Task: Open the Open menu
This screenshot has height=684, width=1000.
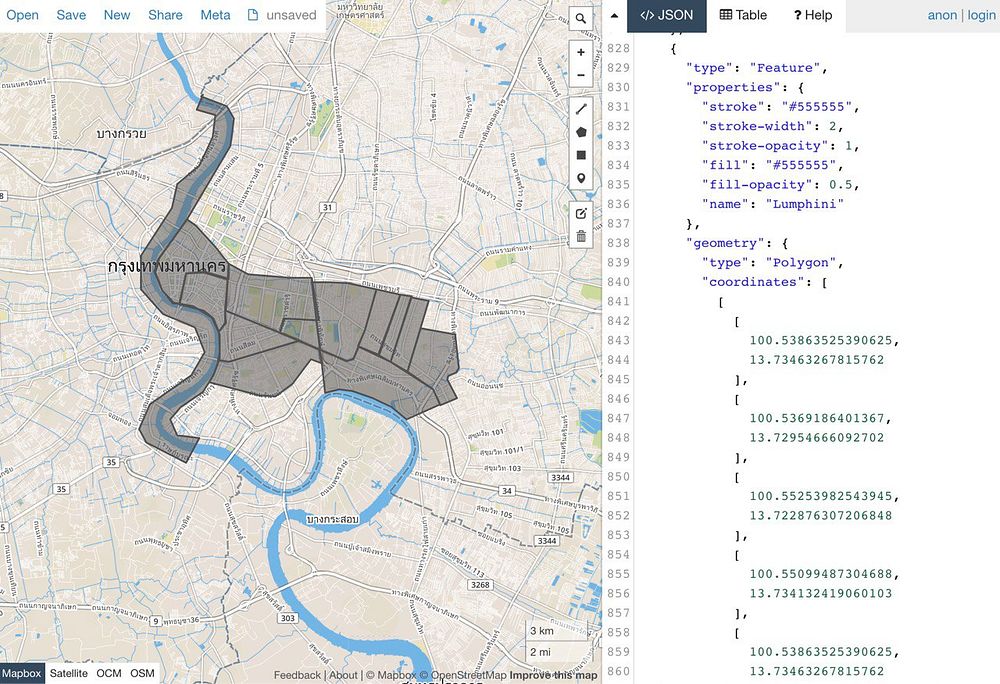Action: click(x=23, y=15)
